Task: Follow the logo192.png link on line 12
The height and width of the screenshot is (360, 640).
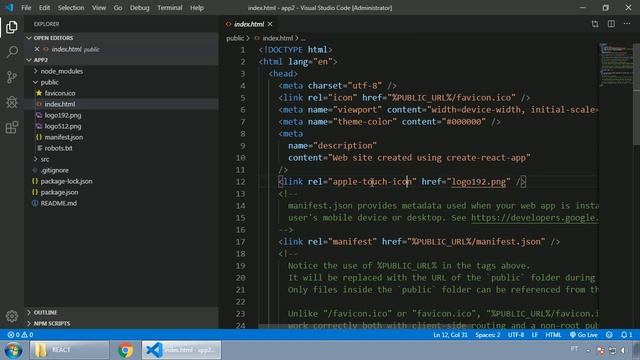Action: (x=478, y=182)
